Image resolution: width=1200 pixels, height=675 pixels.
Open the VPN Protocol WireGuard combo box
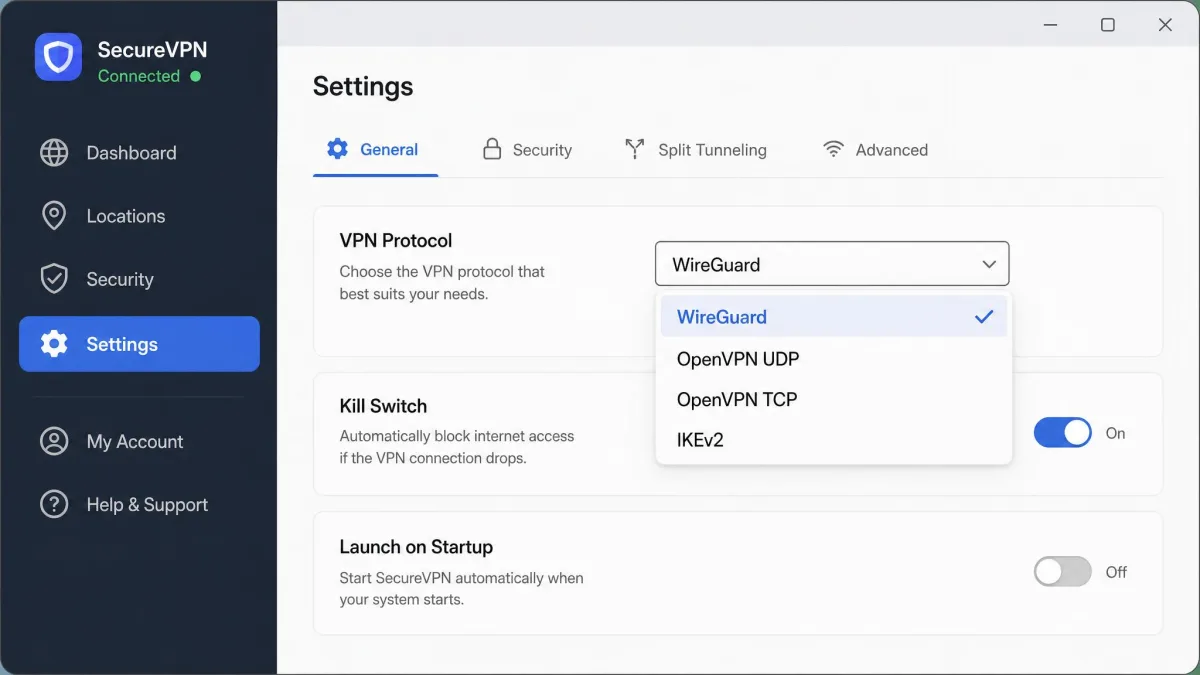(x=832, y=264)
